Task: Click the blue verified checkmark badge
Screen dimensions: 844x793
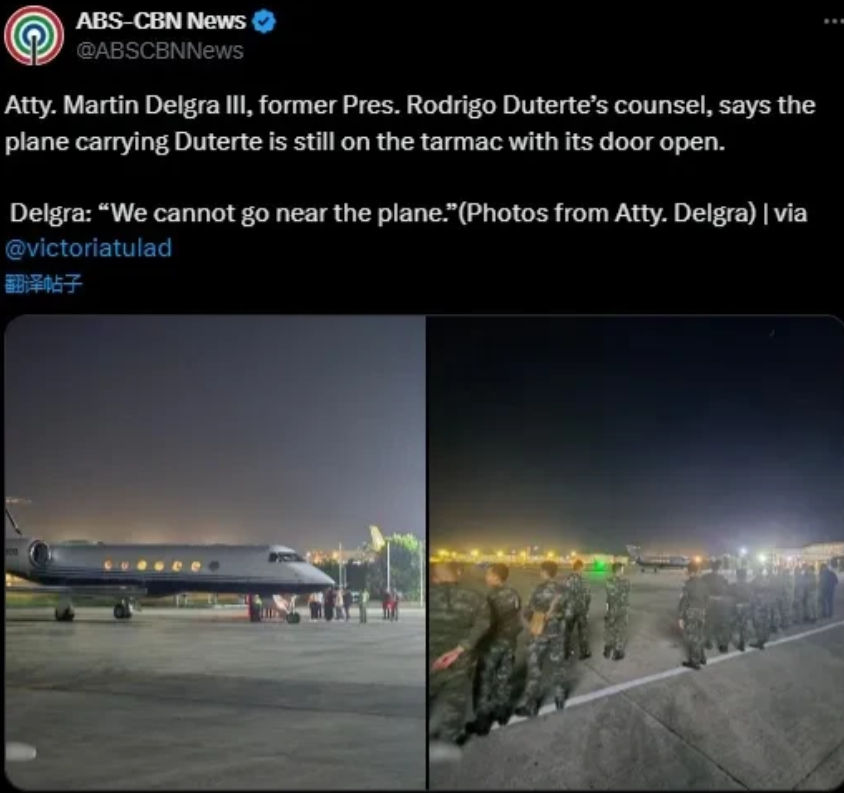Action: pos(264,22)
